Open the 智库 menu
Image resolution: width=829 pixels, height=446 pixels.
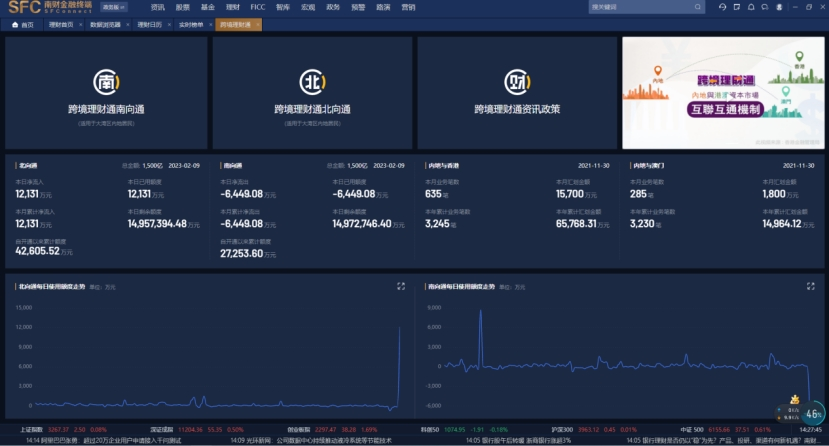(x=283, y=7)
